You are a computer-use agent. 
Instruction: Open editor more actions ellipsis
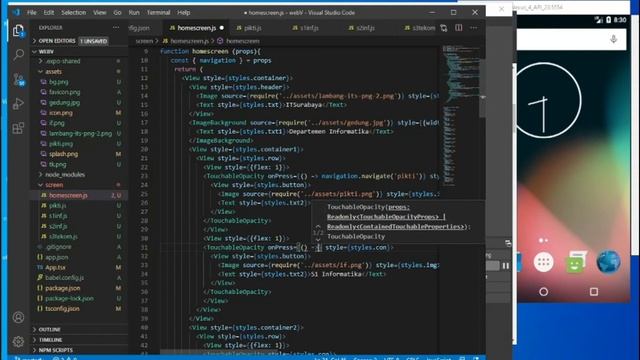click(473, 28)
